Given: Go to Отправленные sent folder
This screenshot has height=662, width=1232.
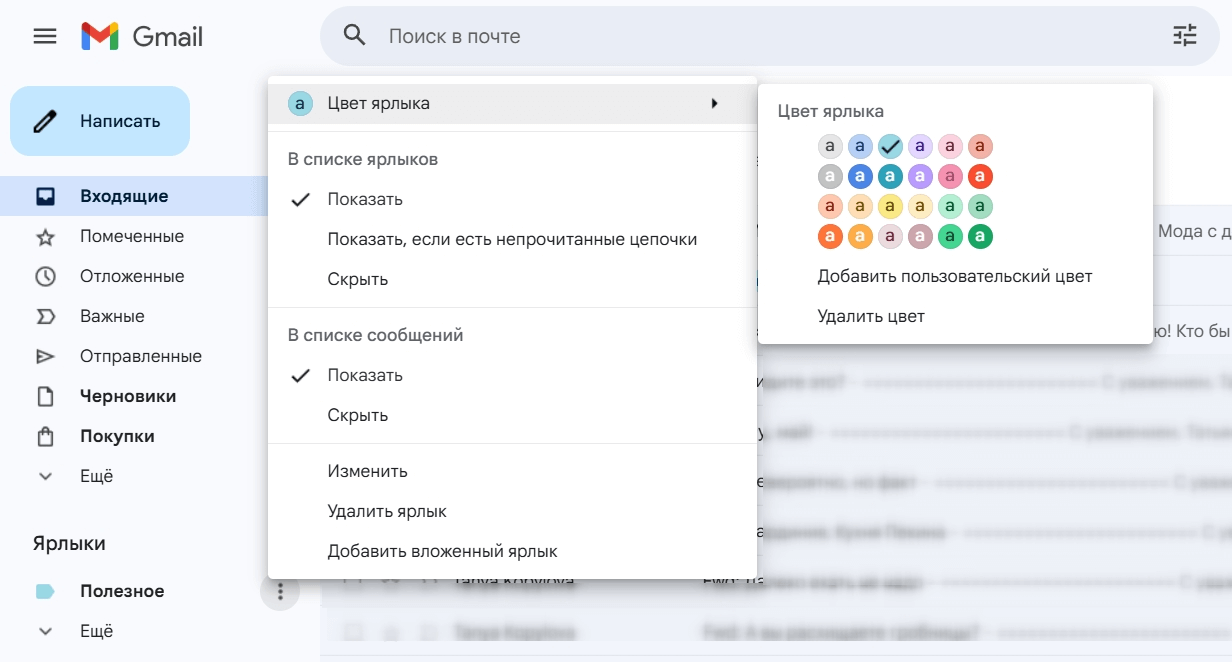Looking at the screenshot, I should (140, 356).
